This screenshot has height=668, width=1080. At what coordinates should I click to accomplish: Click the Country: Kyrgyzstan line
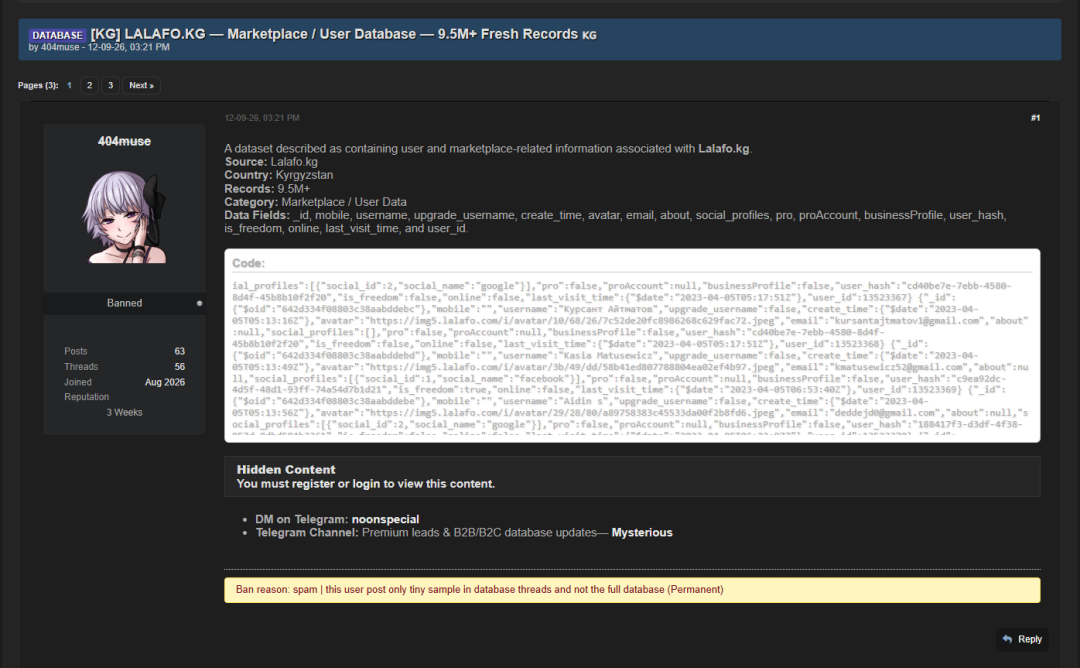point(279,175)
